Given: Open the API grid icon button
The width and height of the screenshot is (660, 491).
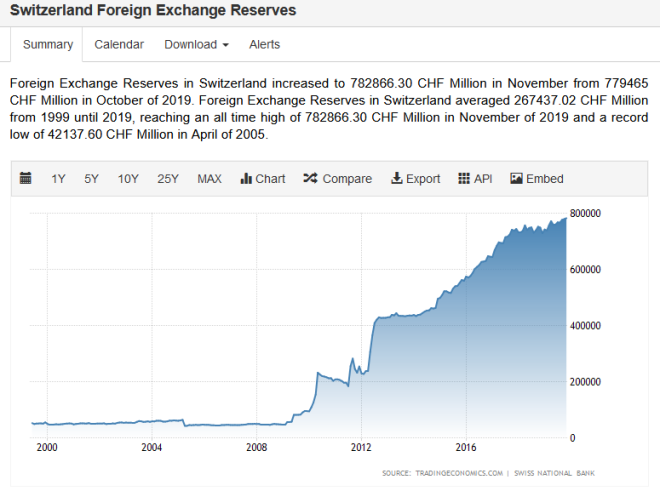Looking at the screenshot, I should pyautogui.click(x=464, y=179).
